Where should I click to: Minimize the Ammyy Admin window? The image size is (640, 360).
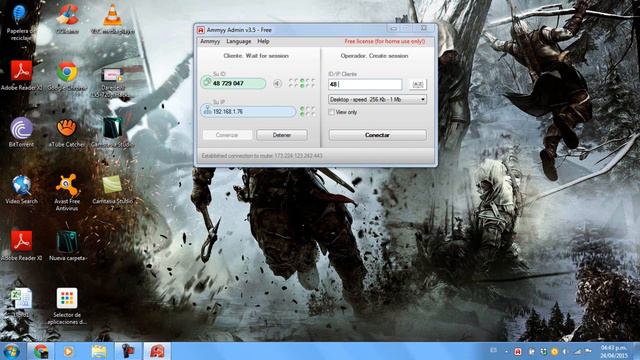click(x=393, y=29)
